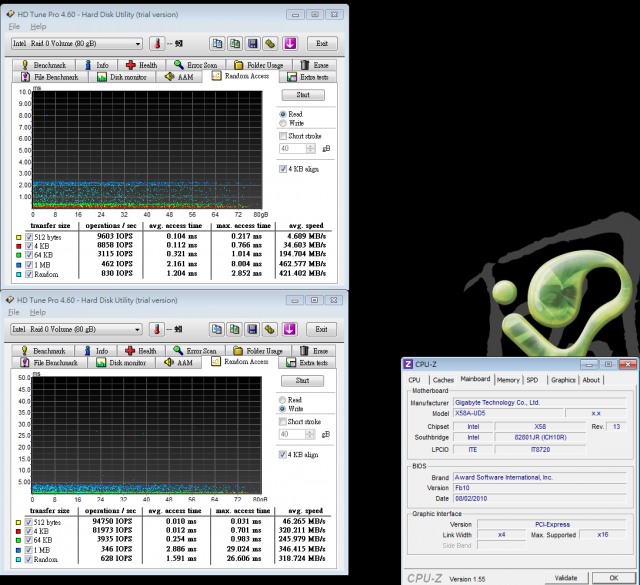Click copy text icon in top HD Tune toolbar
This screenshot has height=585, width=640.
tap(217, 43)
